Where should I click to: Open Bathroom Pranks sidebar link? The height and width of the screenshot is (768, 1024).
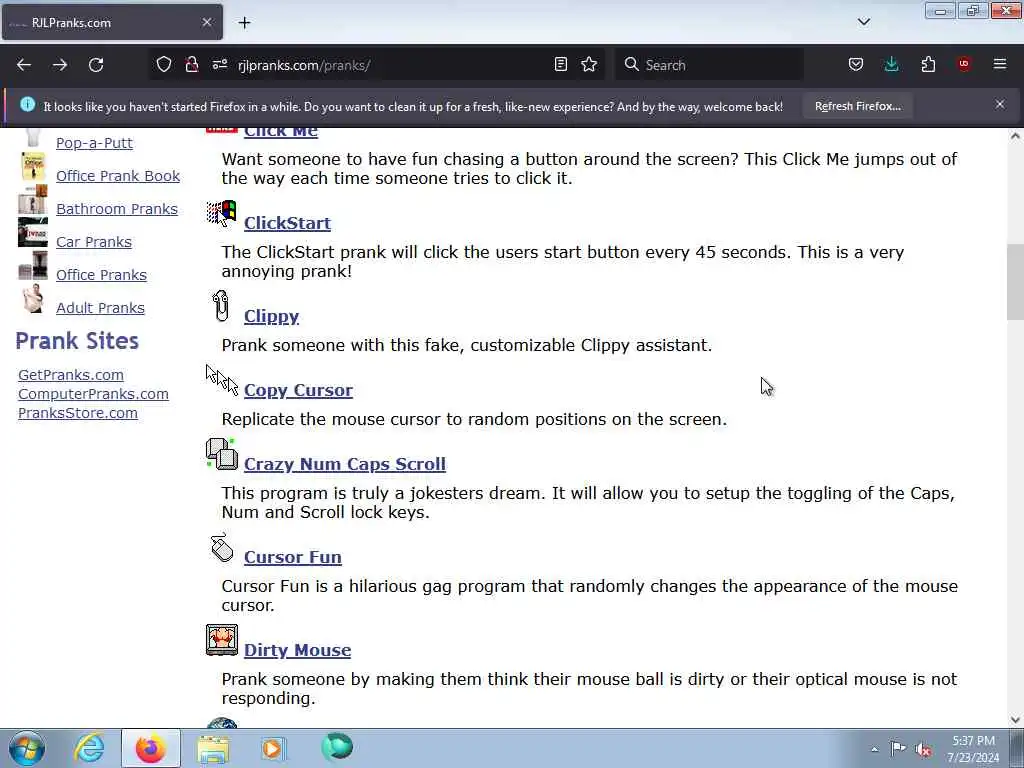(x=117, y=209)
